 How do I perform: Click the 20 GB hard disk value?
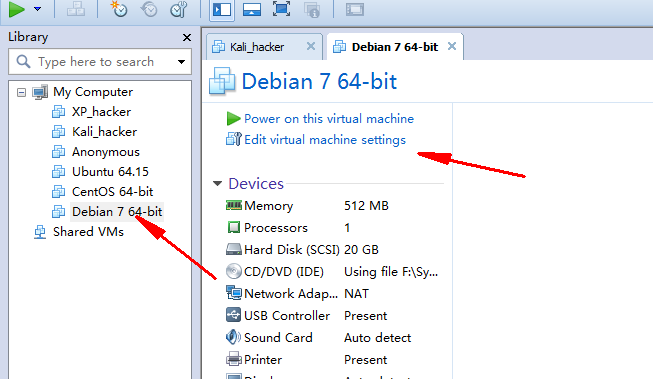click(361, 249)
